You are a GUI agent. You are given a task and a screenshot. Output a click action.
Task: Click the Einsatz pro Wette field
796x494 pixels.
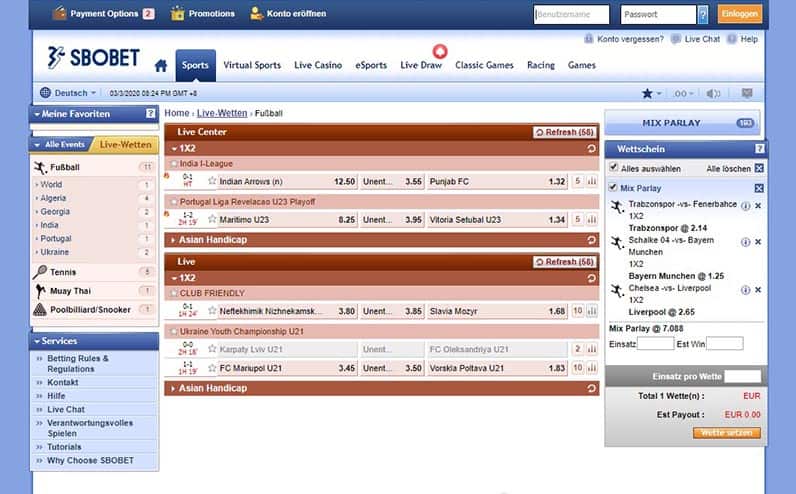742,376
